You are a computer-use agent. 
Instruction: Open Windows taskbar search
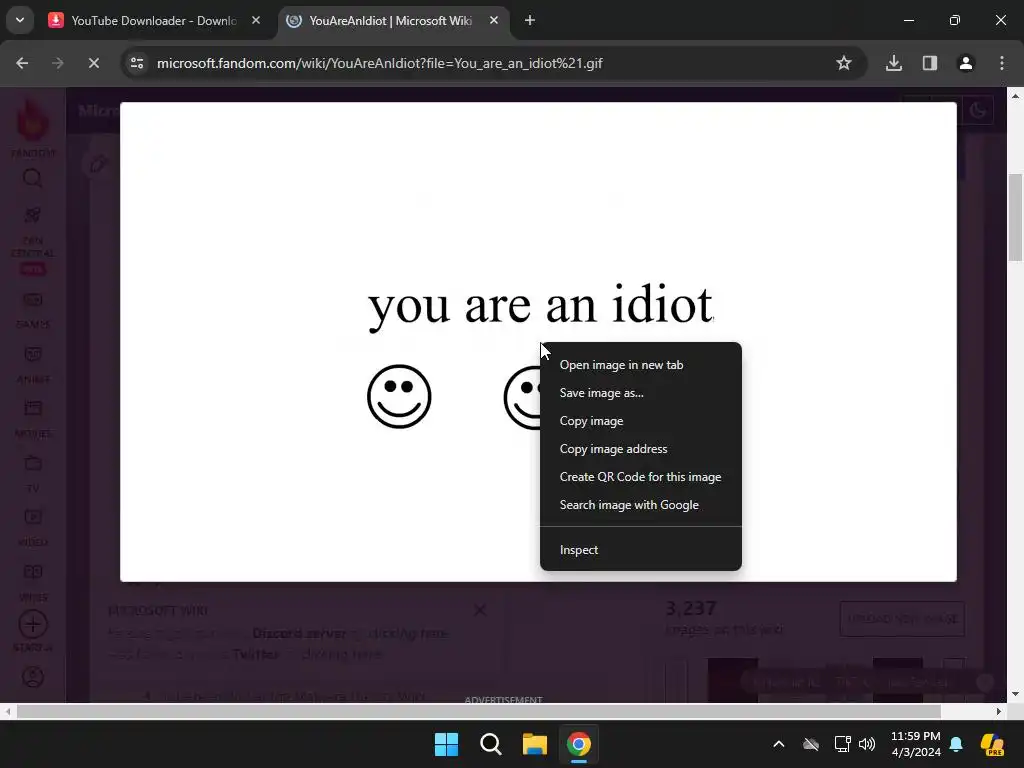tap(490, 744)
